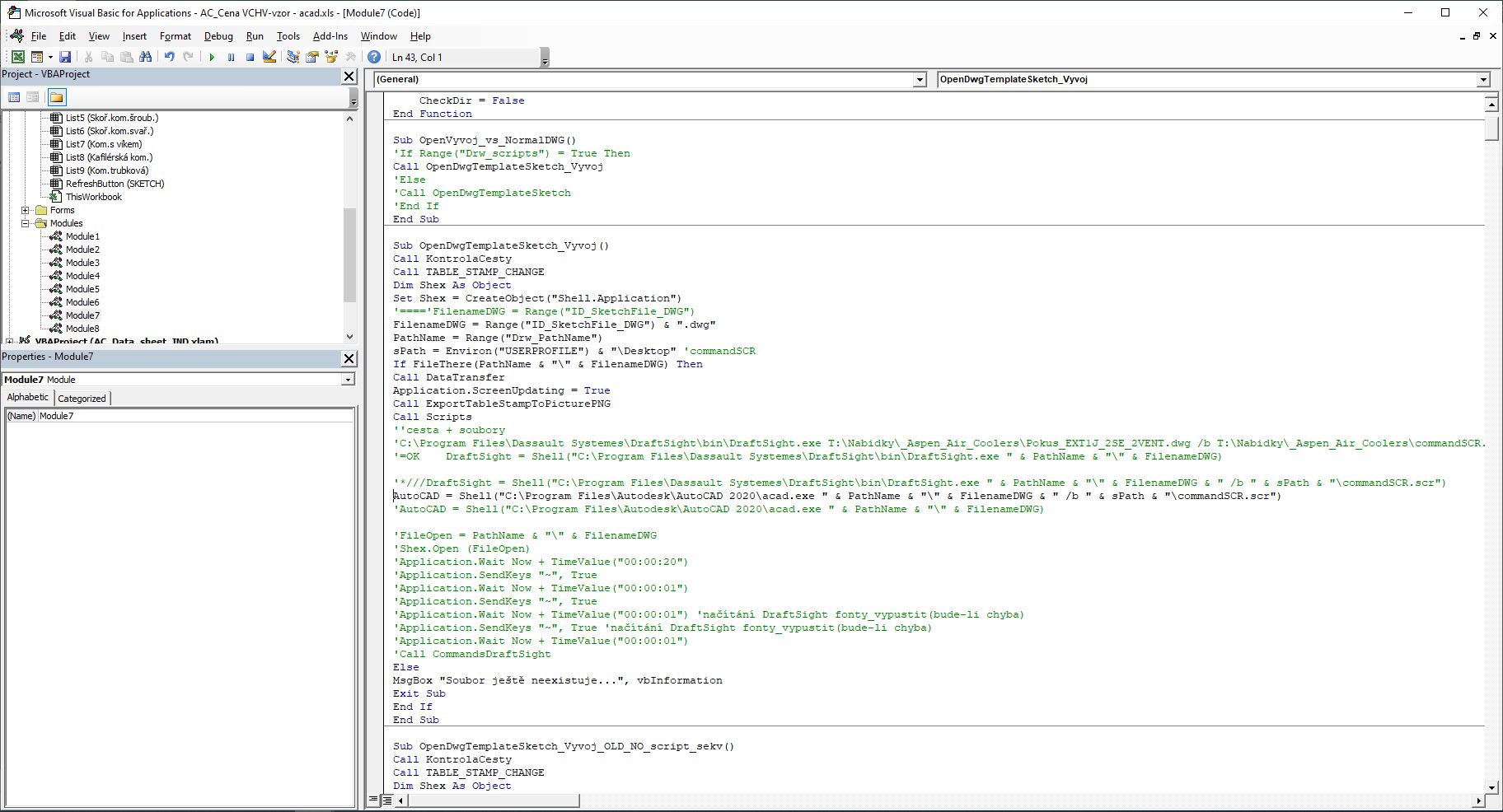The width and height of the screenshot is (1503, 812).
Task: Run the macro with the green play icon
Action: coord(212,57)
